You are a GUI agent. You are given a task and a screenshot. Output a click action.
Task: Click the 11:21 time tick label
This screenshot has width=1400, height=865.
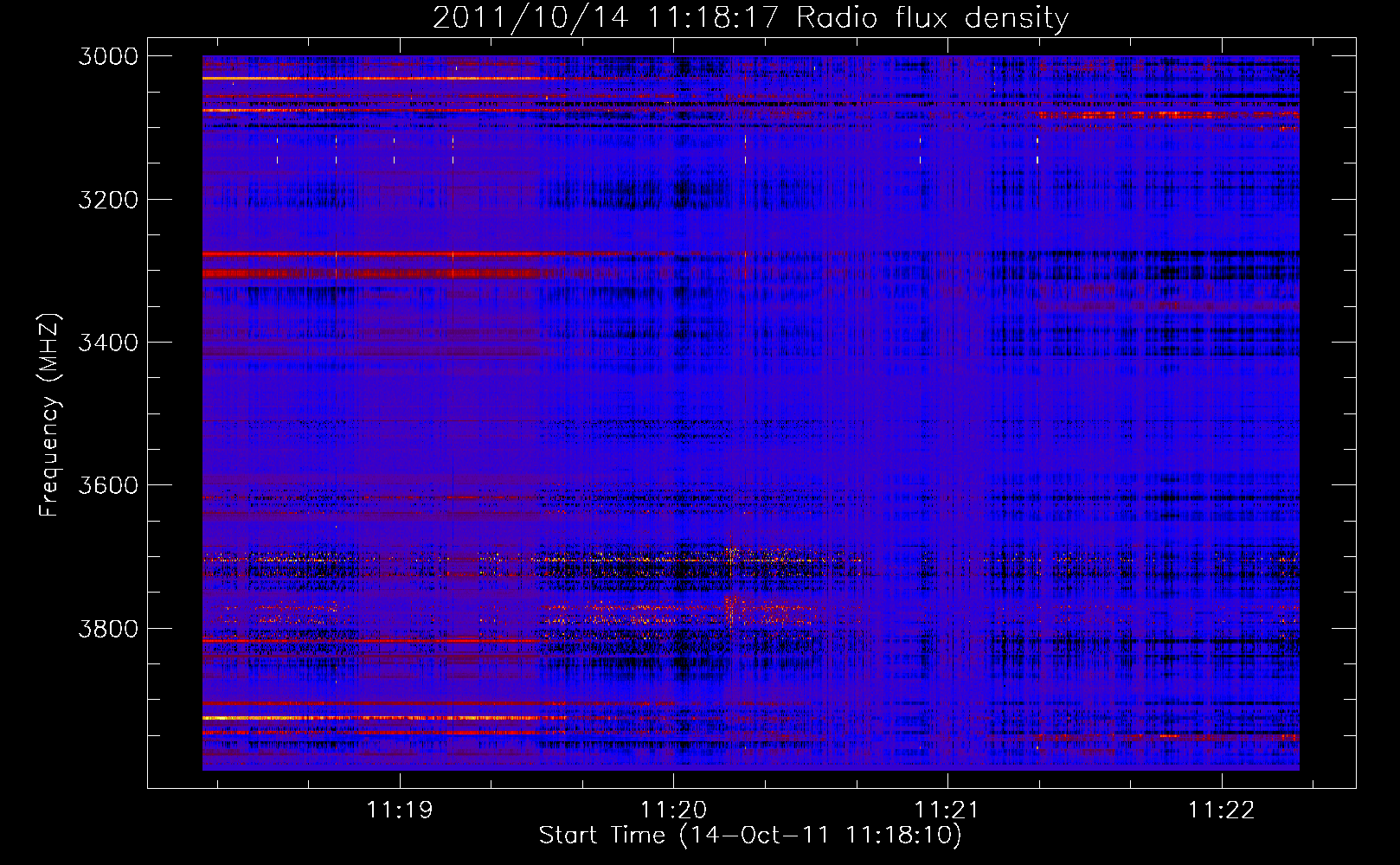tap(947, 811)
